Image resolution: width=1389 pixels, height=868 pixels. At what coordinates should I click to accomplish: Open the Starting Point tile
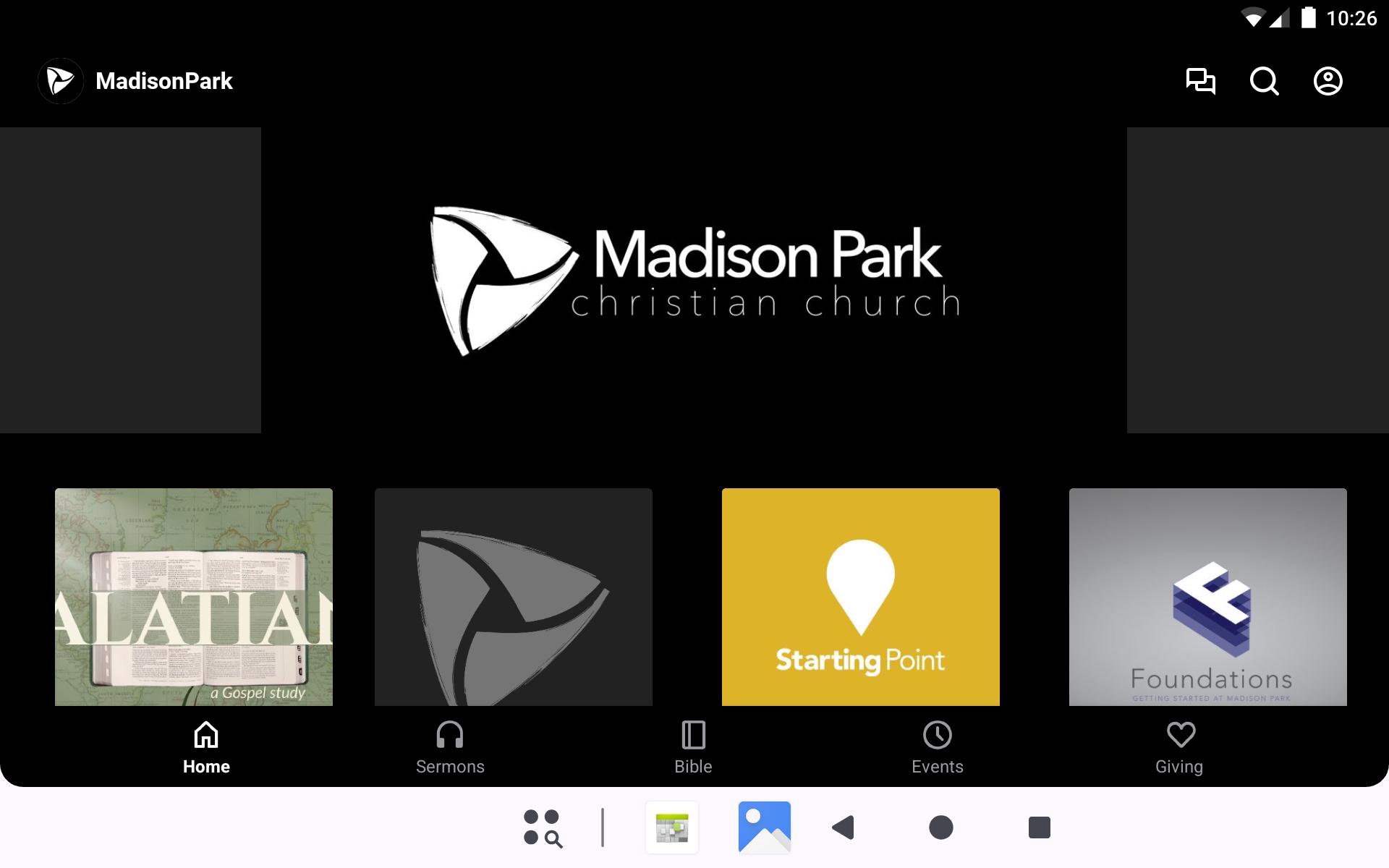(x=860, y=597)
